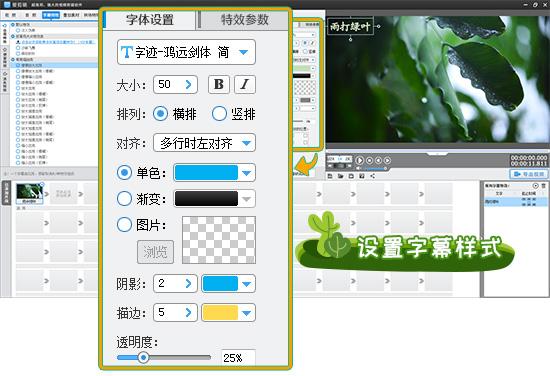Open the first vertical side tab on the left
Image resolution: width=550 pixels, height=376 pixels.
(5, 34)
